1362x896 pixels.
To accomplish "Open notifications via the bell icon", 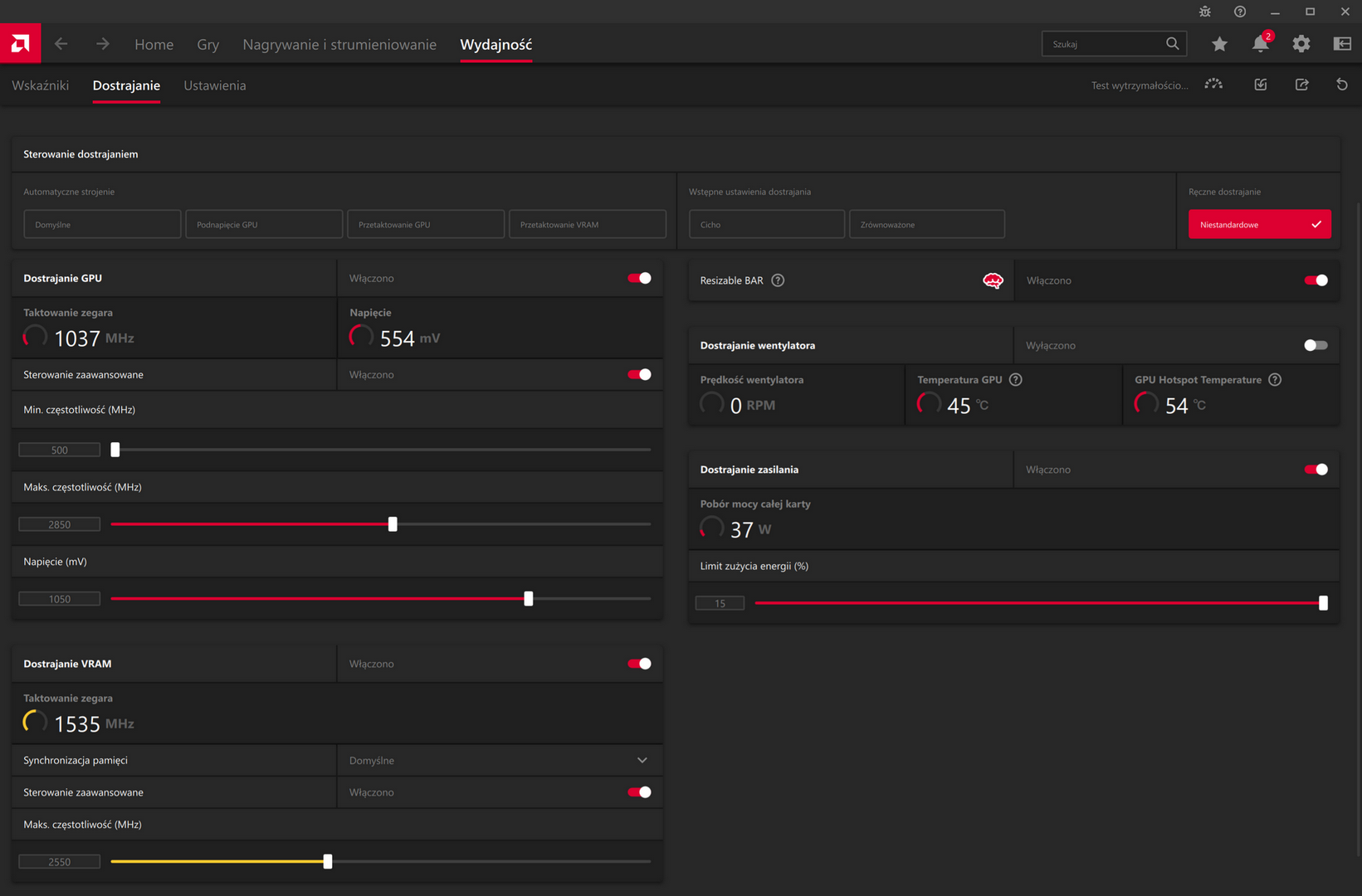I will 1260,43.
